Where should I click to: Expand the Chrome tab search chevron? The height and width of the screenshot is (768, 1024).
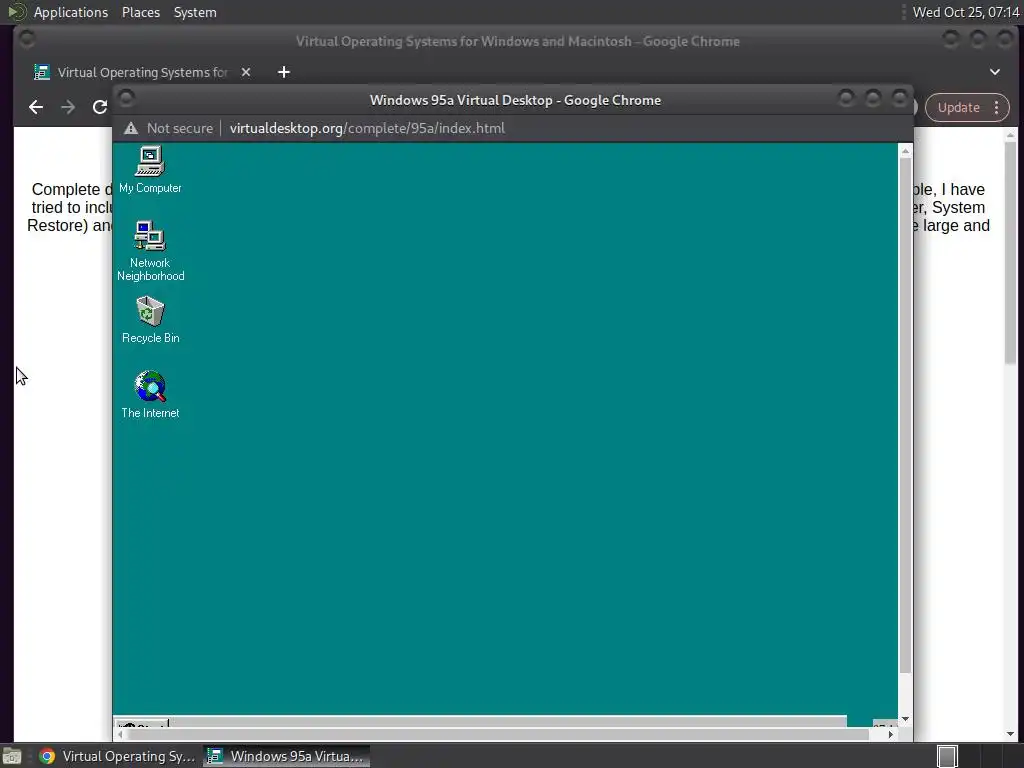995,72
